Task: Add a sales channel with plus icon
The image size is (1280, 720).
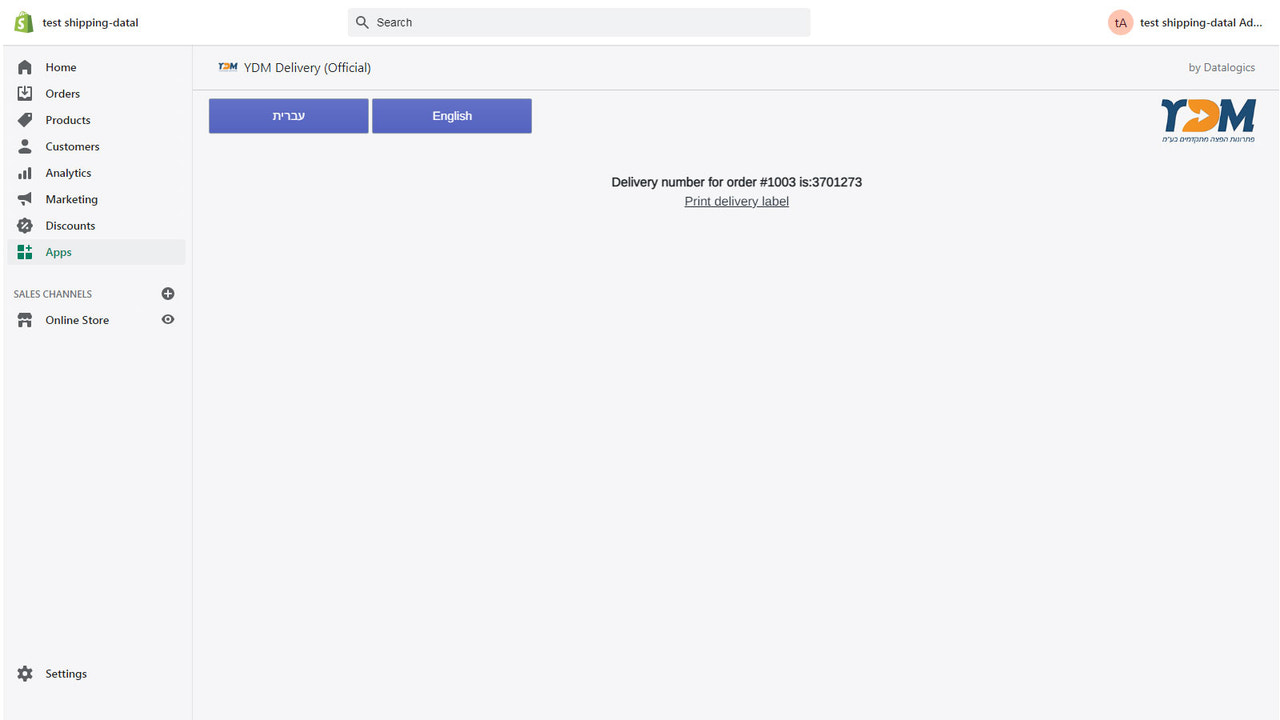Action: click(168, 294)
